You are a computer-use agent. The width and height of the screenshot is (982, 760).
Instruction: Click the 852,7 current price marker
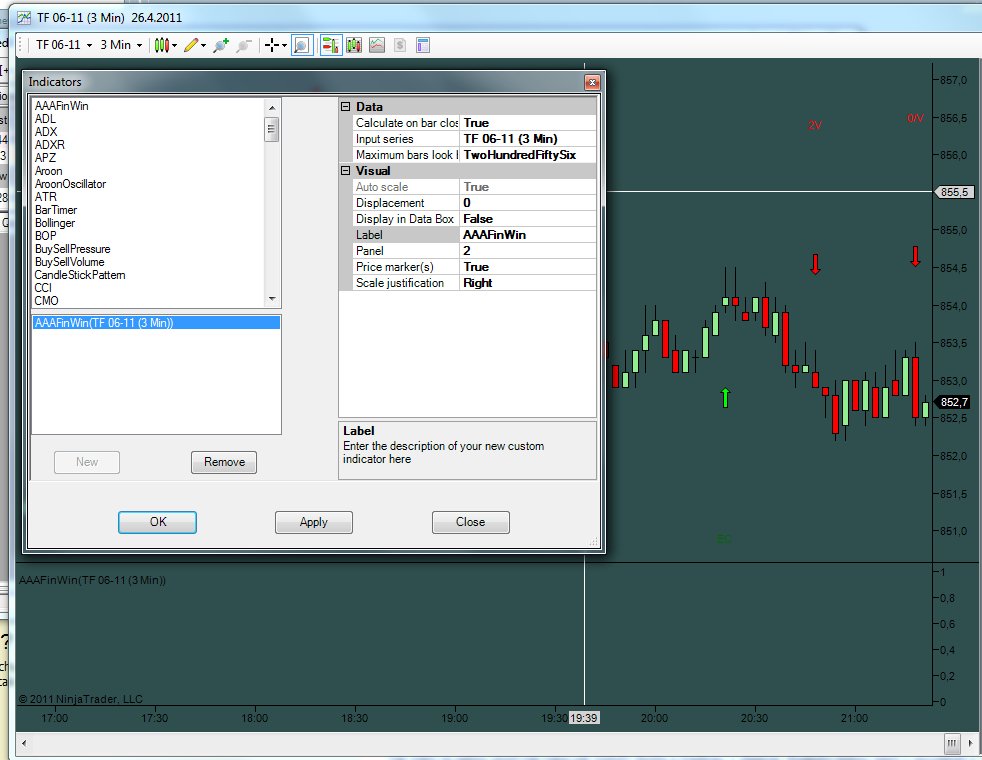pos(954,402)
